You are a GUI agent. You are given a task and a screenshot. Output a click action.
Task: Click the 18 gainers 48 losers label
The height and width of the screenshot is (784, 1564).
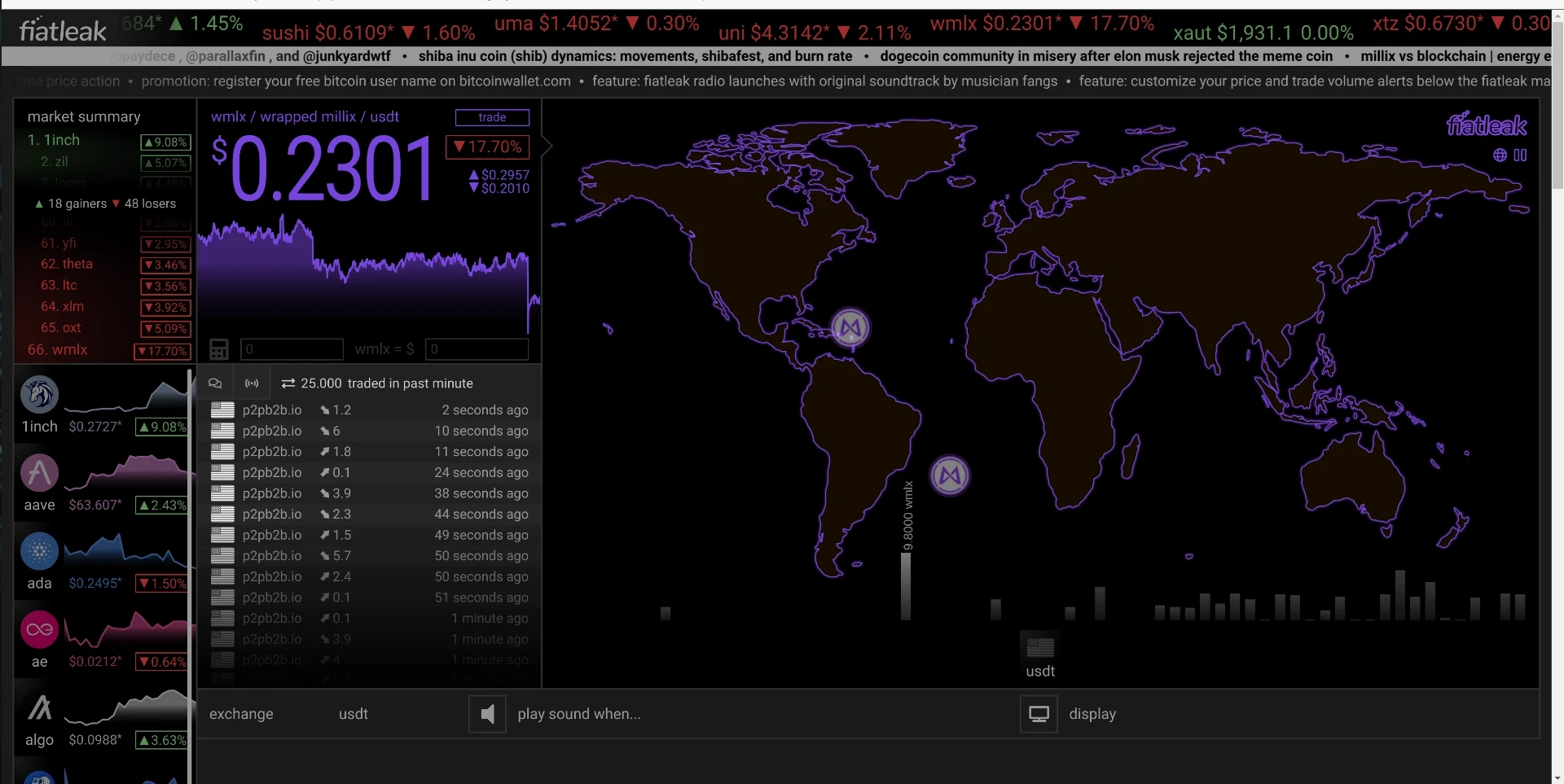tap(105, 204)
